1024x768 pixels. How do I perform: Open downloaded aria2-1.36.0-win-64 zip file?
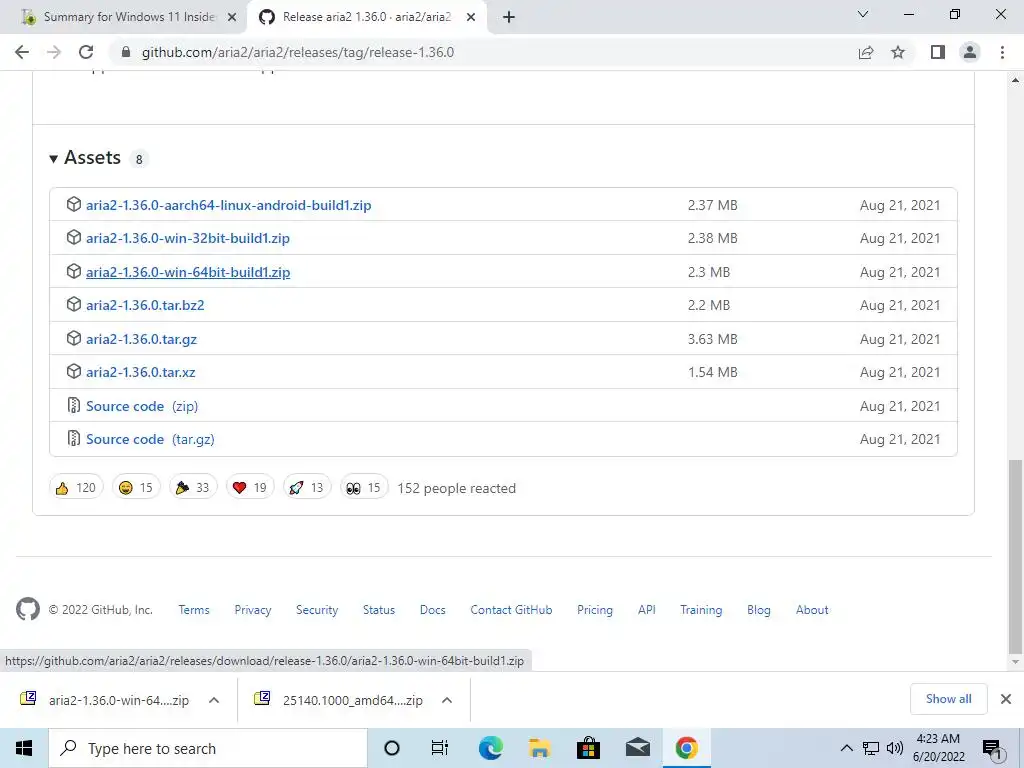coord(104,700)
